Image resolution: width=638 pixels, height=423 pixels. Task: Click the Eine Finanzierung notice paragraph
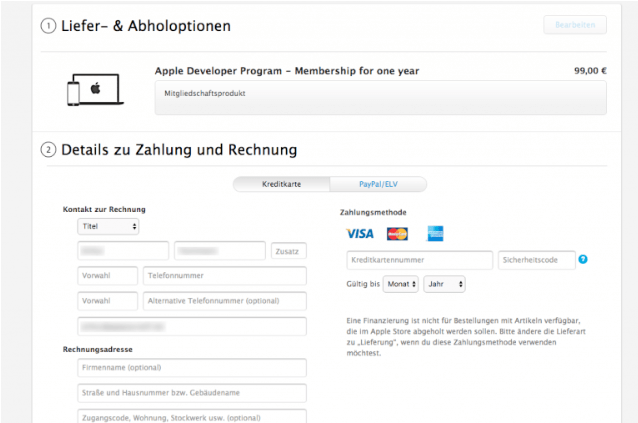click(466, 337)
